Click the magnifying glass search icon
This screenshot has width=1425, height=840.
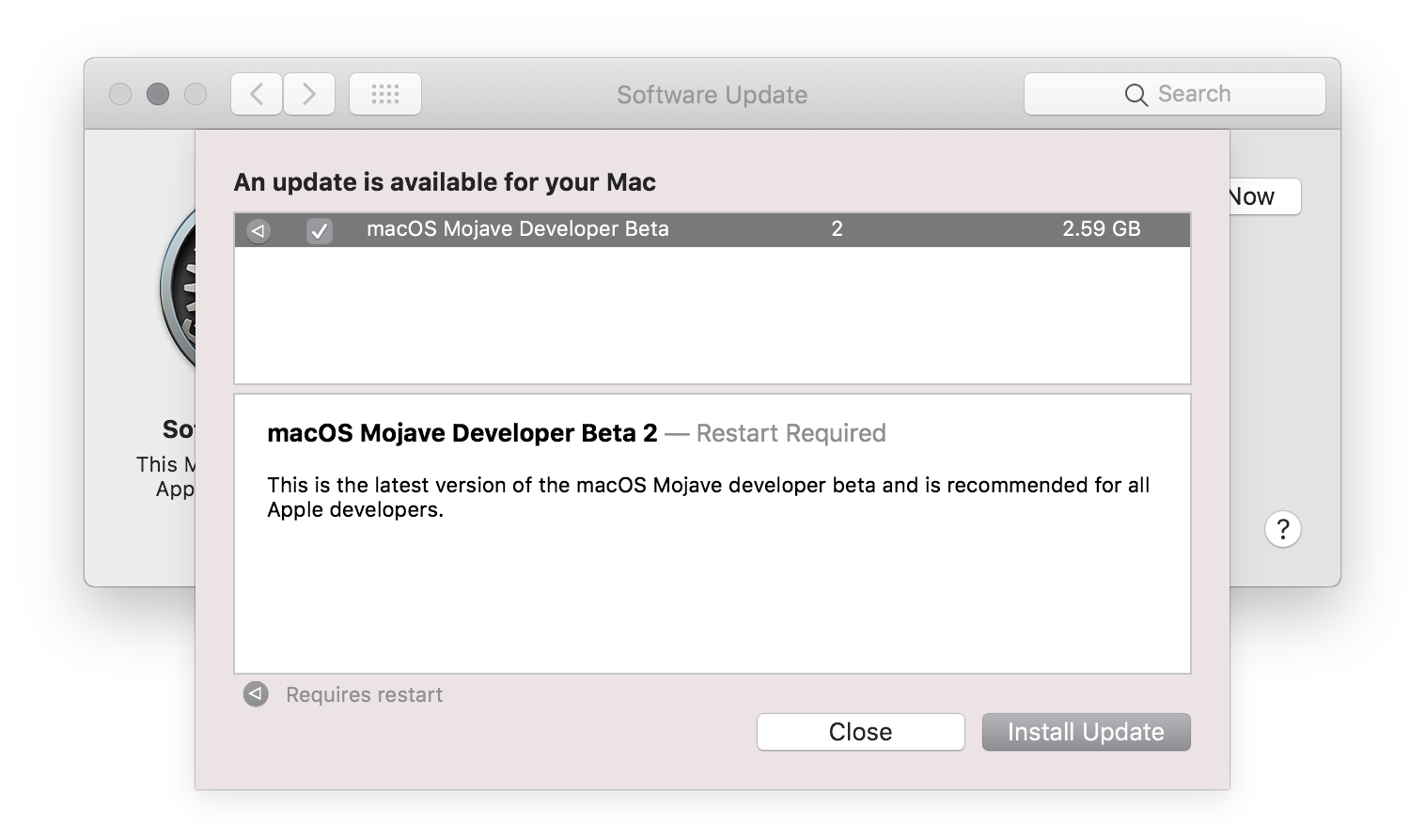[1135, 95]
